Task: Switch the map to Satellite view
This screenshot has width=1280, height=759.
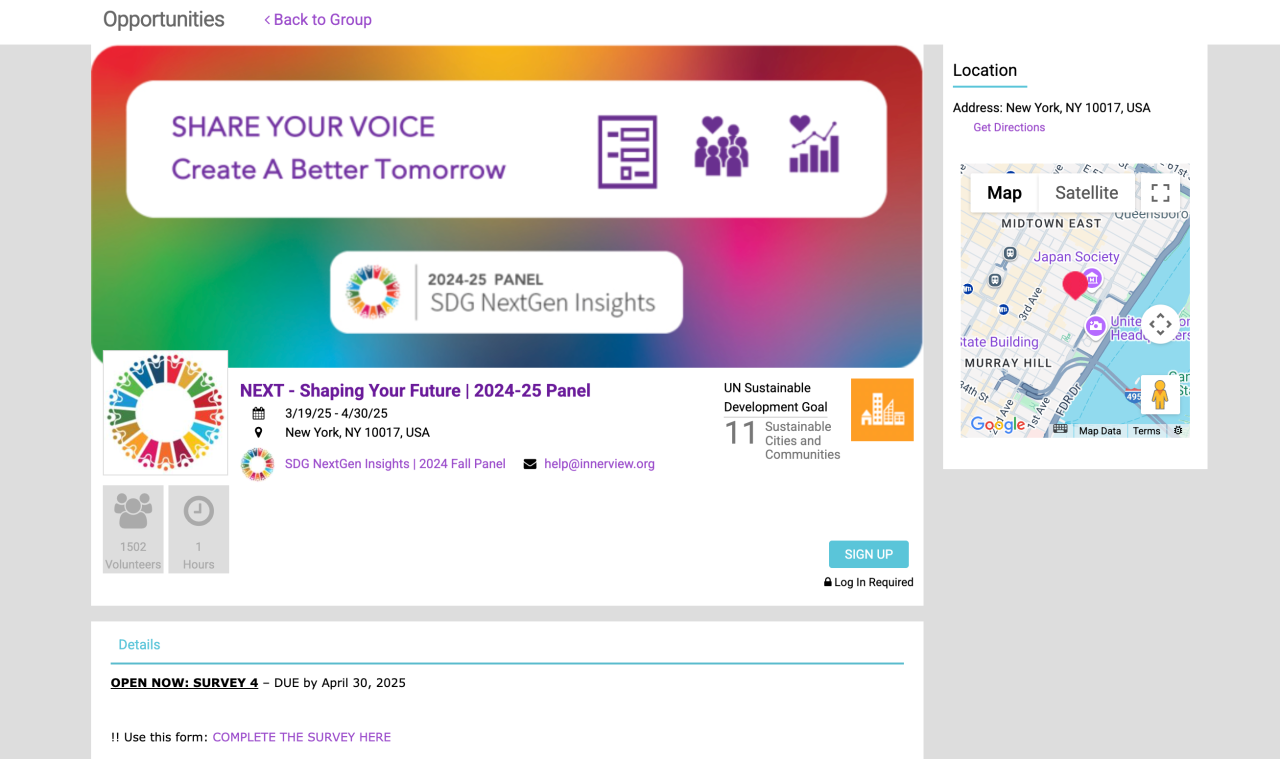Action: [x=1087, y=193]
